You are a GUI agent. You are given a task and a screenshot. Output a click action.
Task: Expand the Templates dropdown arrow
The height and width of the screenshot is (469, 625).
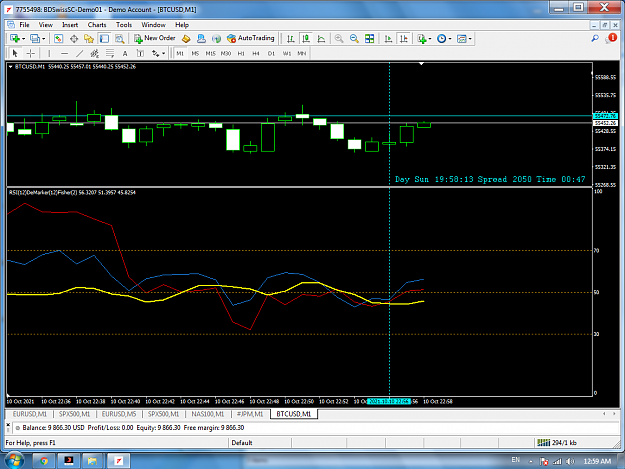click(x=470, y=39)
